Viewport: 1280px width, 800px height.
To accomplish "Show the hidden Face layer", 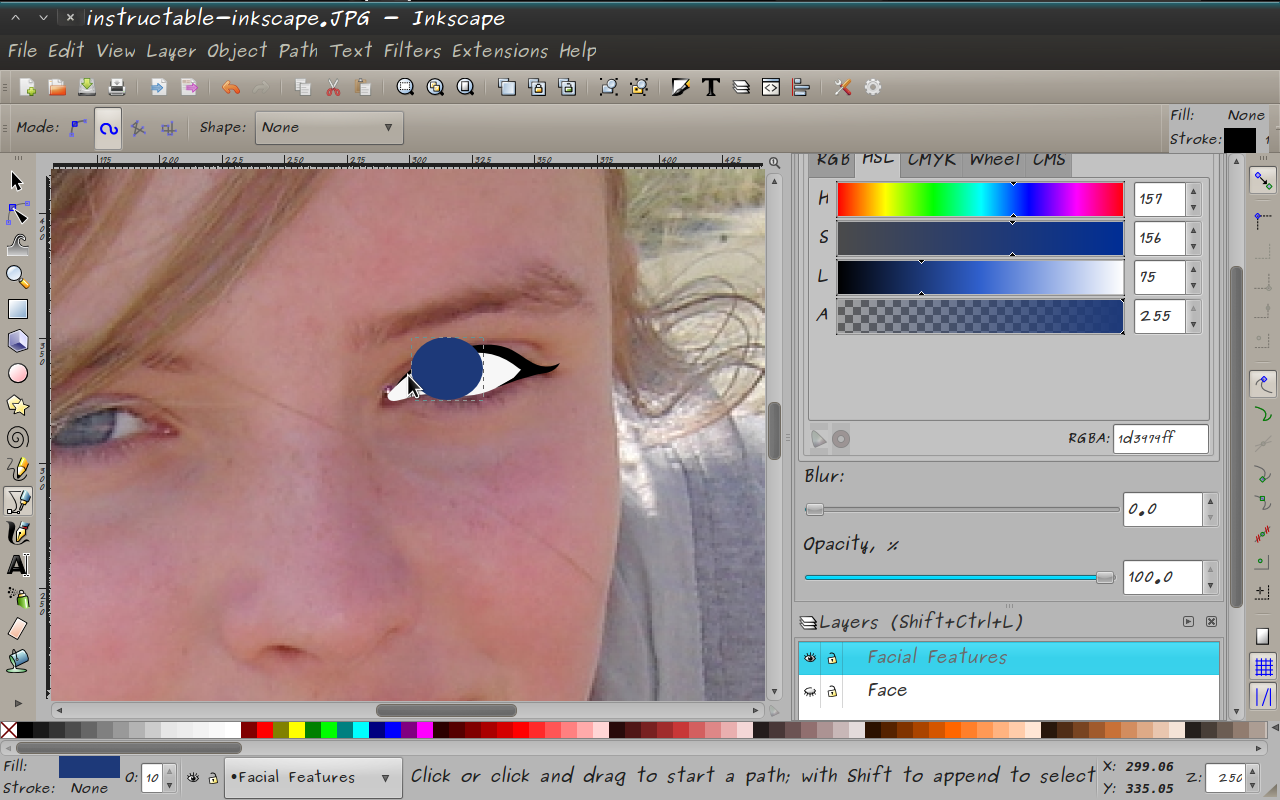I will point(810,690).
